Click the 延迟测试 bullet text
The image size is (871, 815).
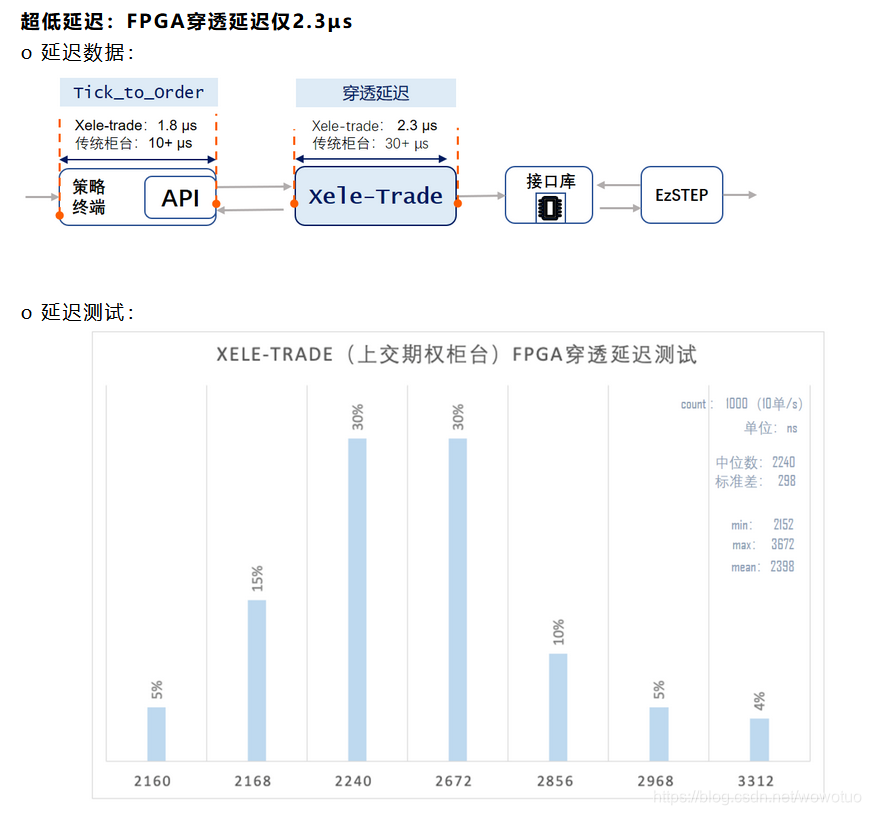[87, 312]
